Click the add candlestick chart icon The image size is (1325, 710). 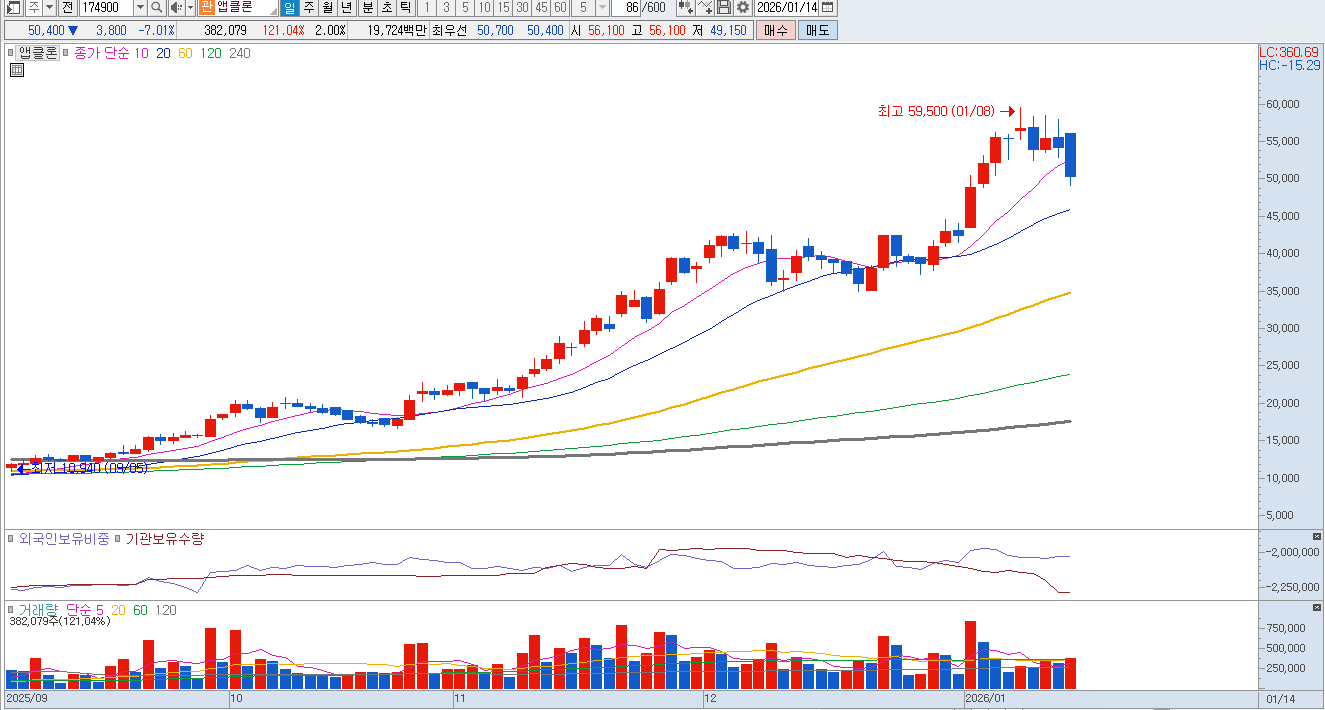685,8
